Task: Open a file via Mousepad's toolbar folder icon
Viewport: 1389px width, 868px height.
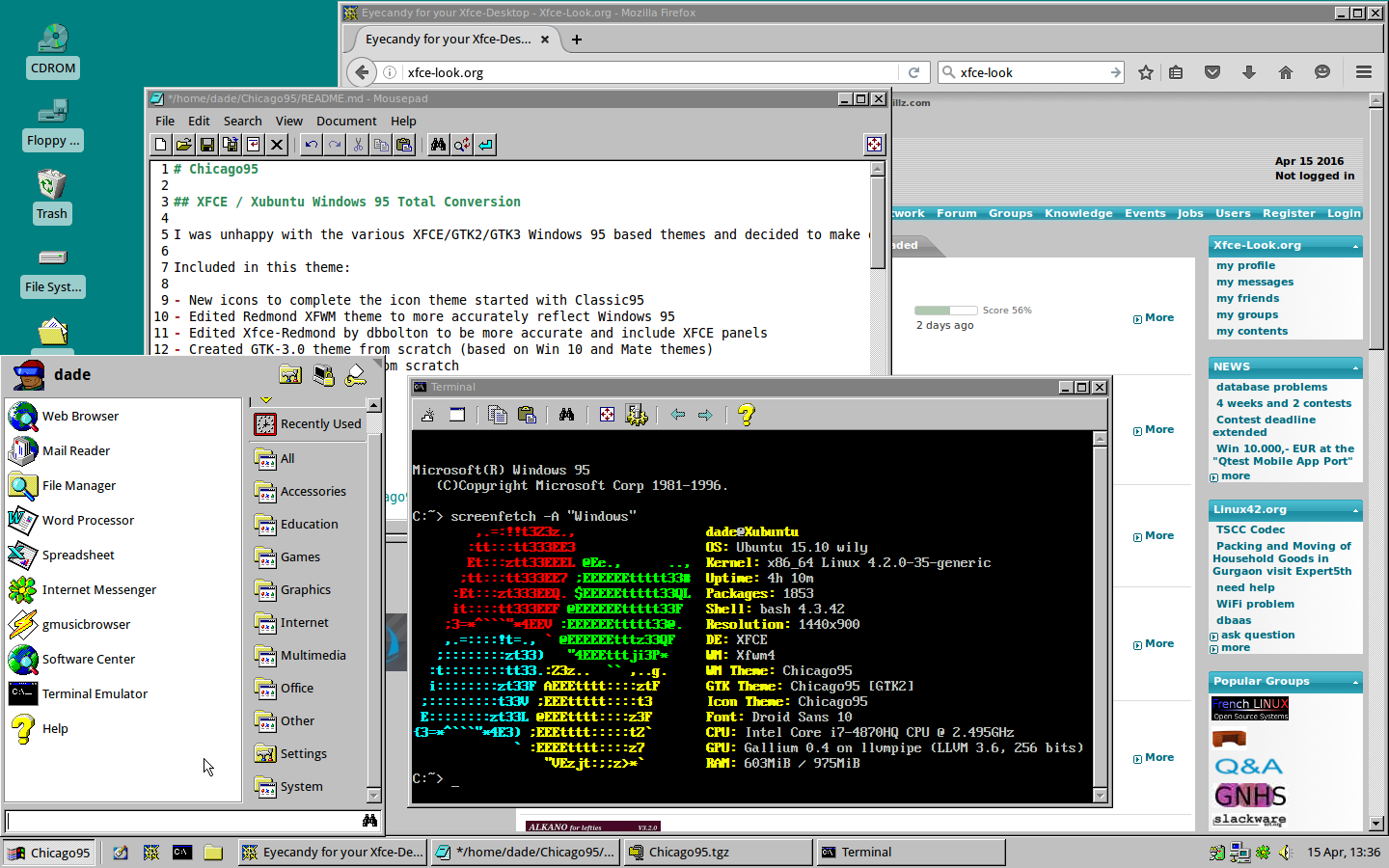Action: coord(183,145)
